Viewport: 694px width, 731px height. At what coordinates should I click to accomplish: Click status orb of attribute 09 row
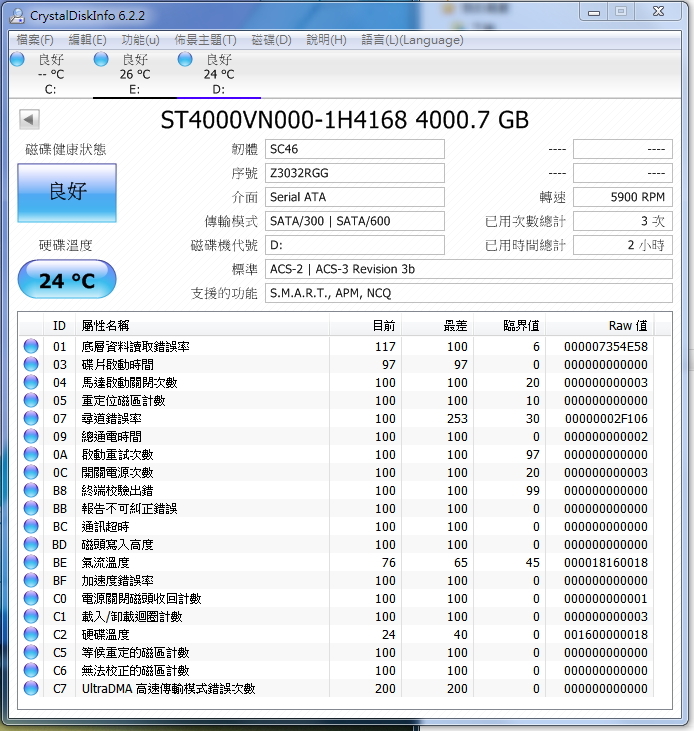point(31,436)
